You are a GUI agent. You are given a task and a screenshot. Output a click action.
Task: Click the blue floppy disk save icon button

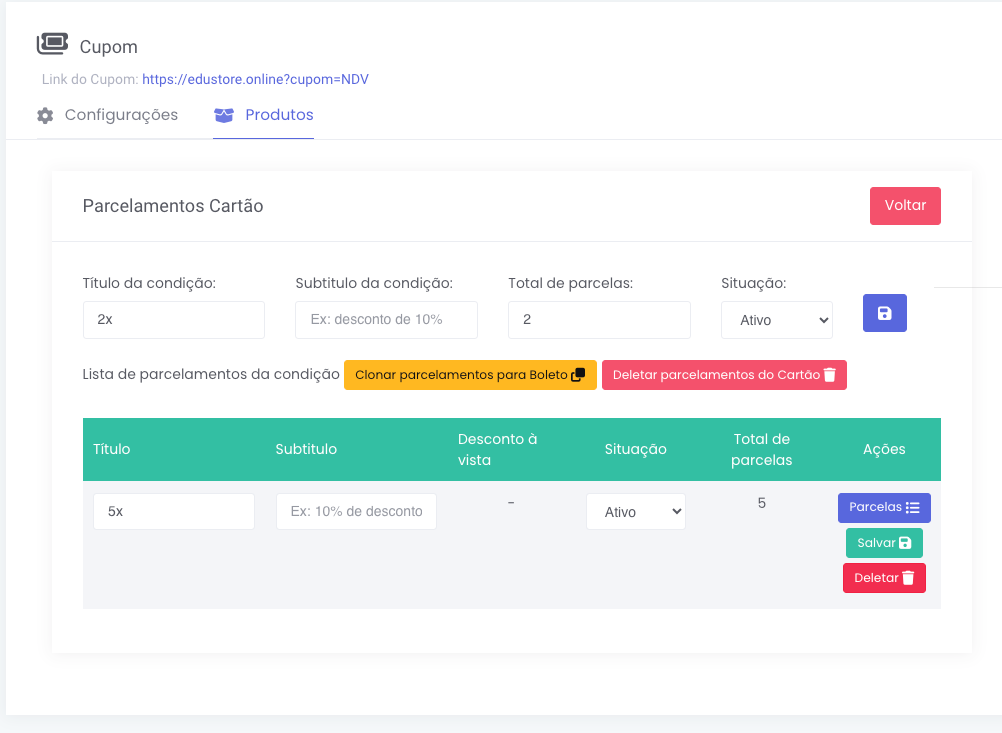click(884, 313)
